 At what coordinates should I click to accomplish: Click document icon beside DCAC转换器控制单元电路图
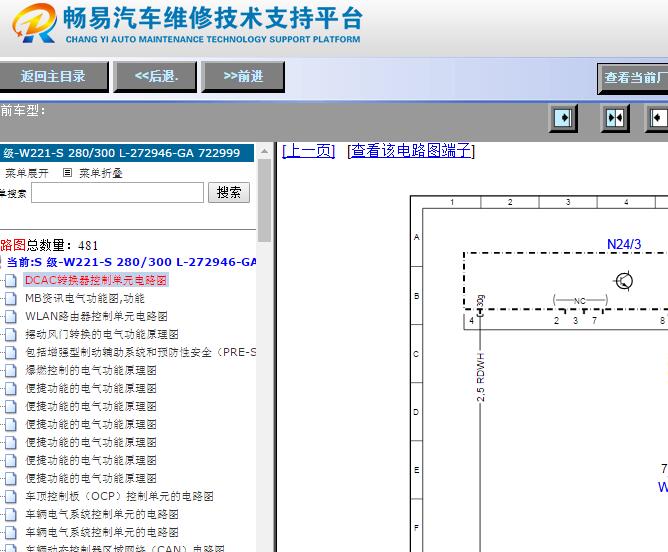pyautogui.click(x=11, y=280)
